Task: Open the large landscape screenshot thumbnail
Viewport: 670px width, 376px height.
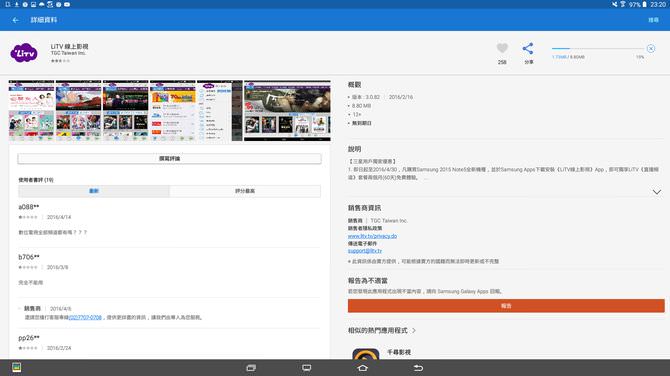Action: coord(287,111)
